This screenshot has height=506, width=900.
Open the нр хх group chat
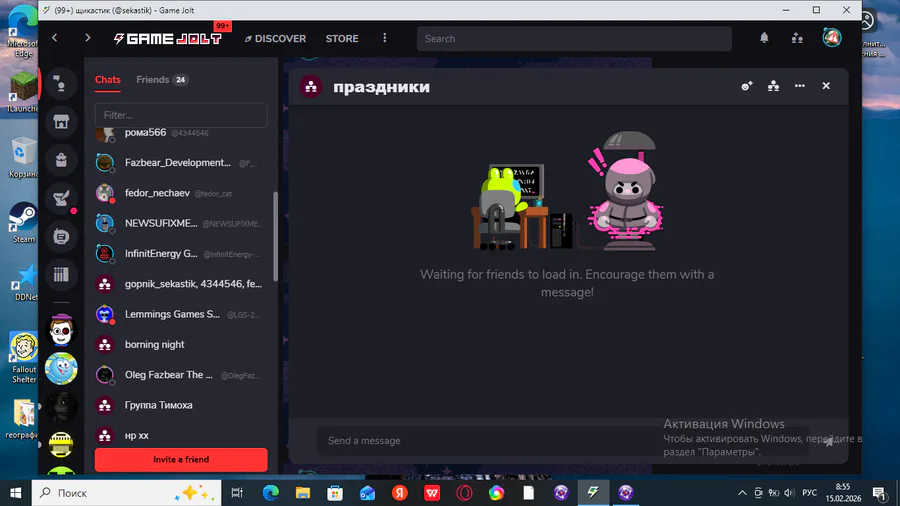(x=181, y=435)
